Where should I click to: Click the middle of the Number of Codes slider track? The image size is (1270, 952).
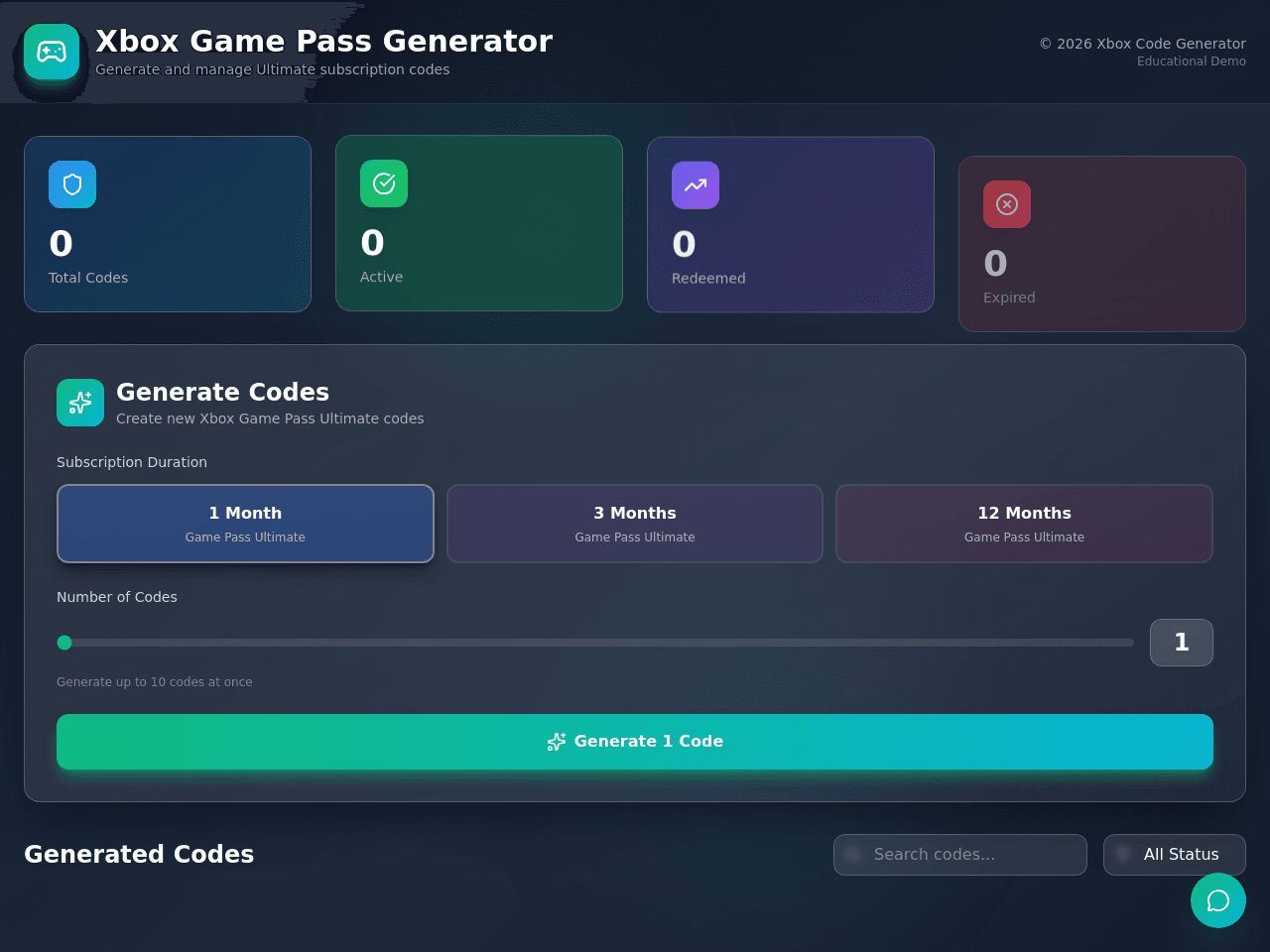(595, 643)
